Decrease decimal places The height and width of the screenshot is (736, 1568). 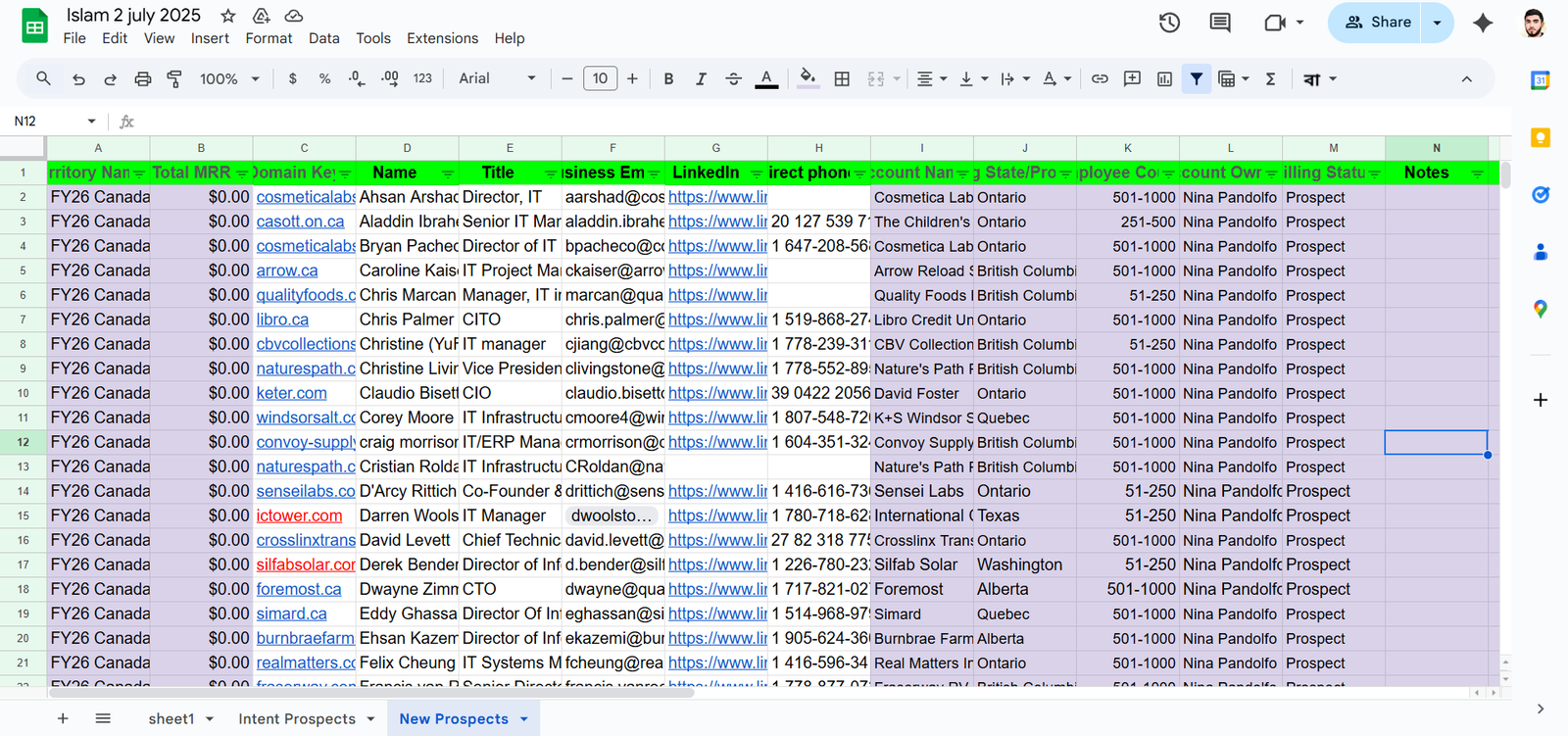click(x=357, y=79)
